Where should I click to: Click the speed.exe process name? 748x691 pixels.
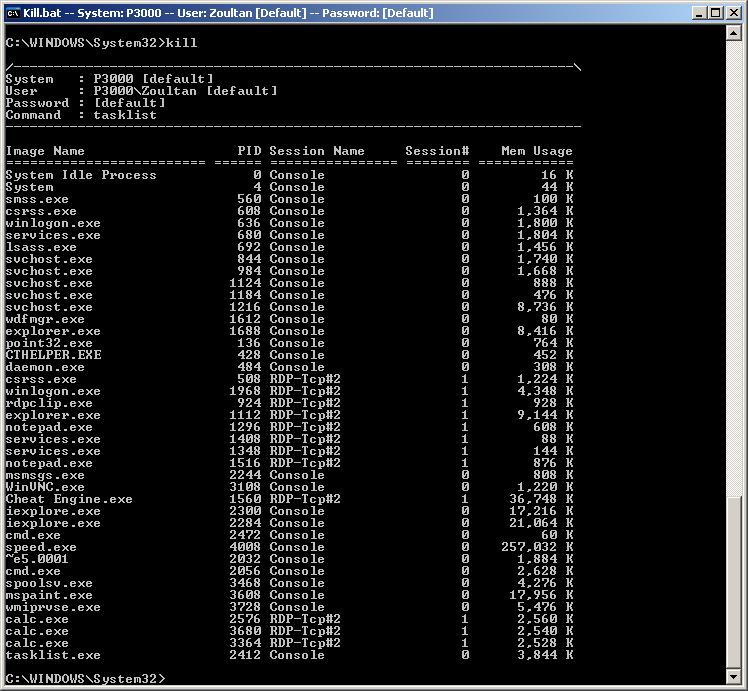click(41, 547)
